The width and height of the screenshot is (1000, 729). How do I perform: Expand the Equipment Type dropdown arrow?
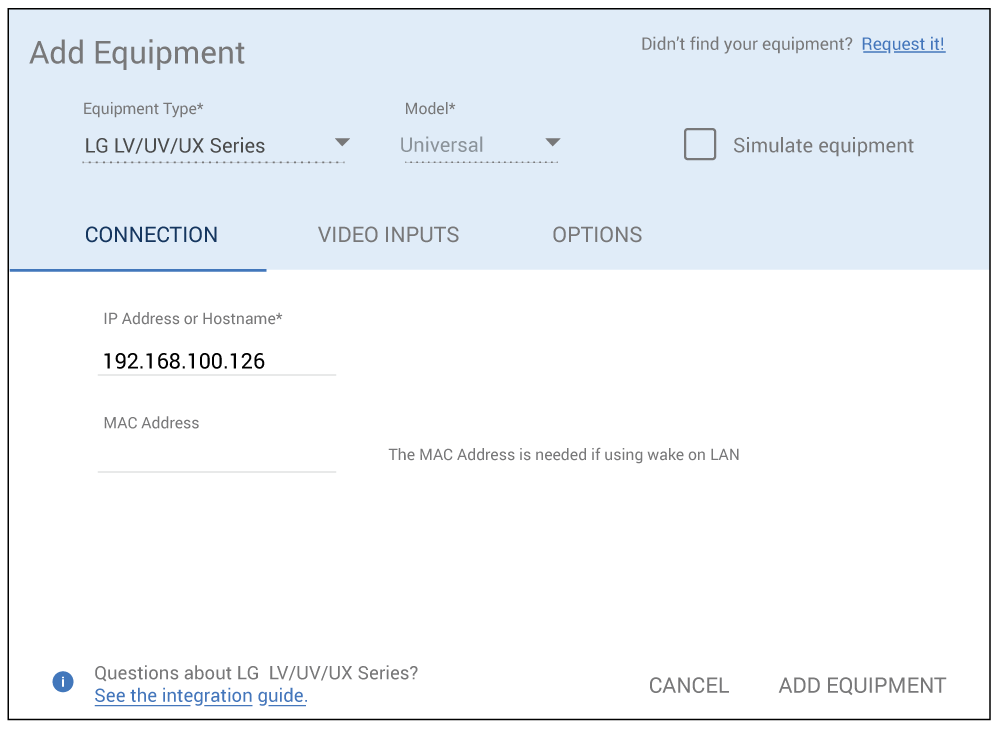[342, 142]
